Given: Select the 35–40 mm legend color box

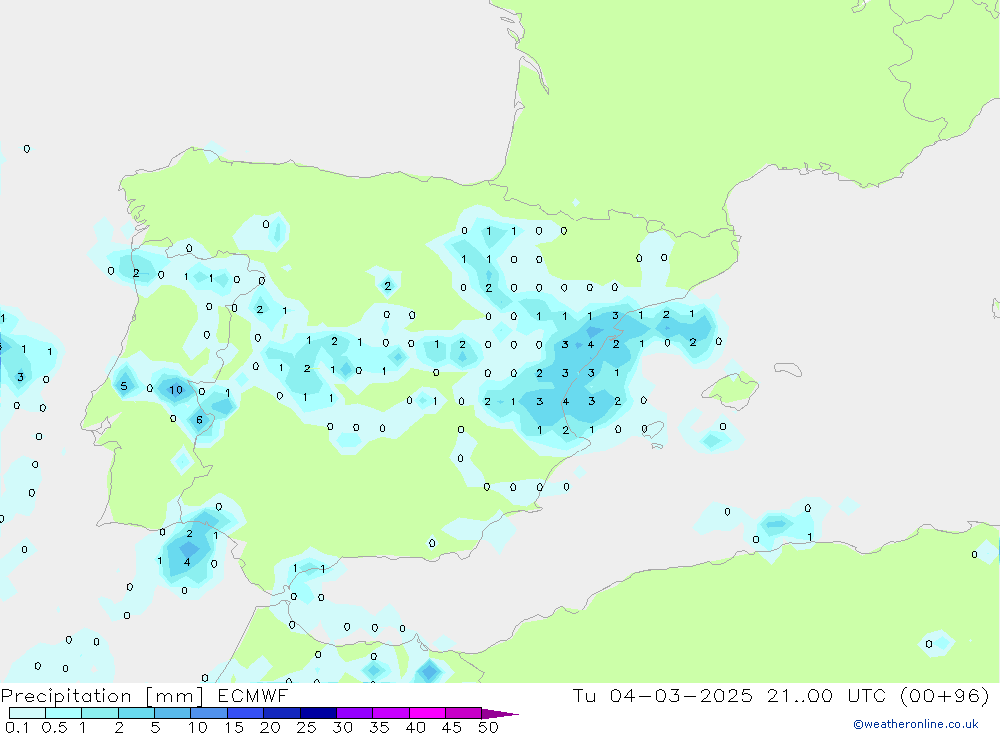Looking at the screenshot, I should point(391,713).
